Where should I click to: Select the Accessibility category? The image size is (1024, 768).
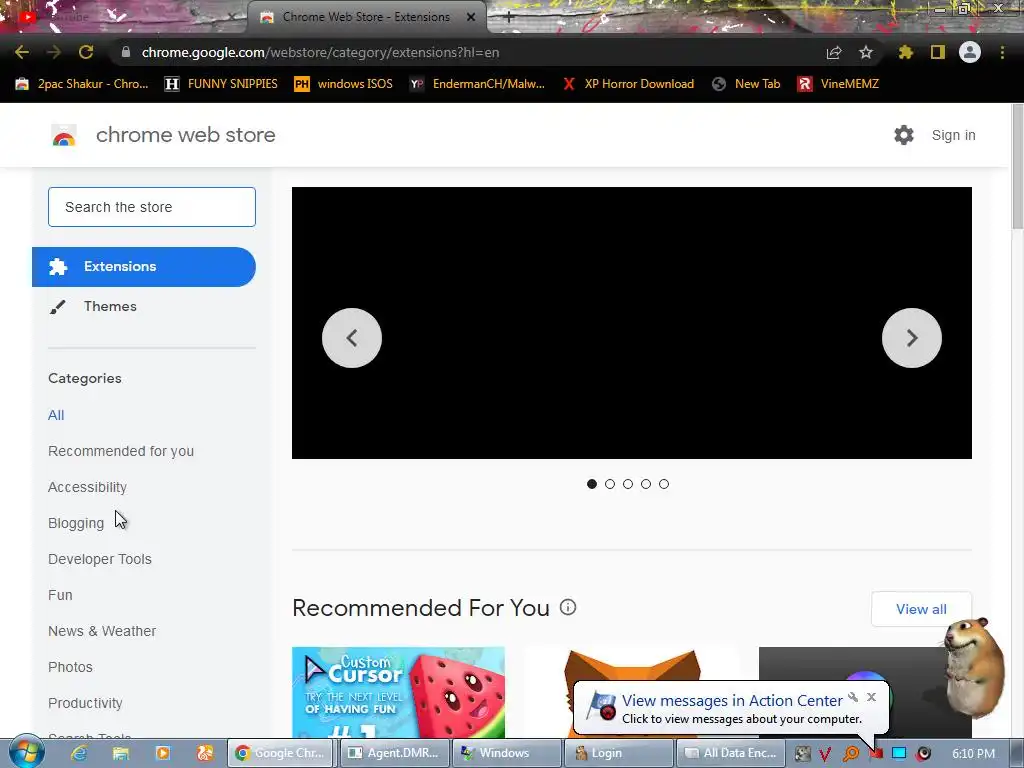point(88,487)
